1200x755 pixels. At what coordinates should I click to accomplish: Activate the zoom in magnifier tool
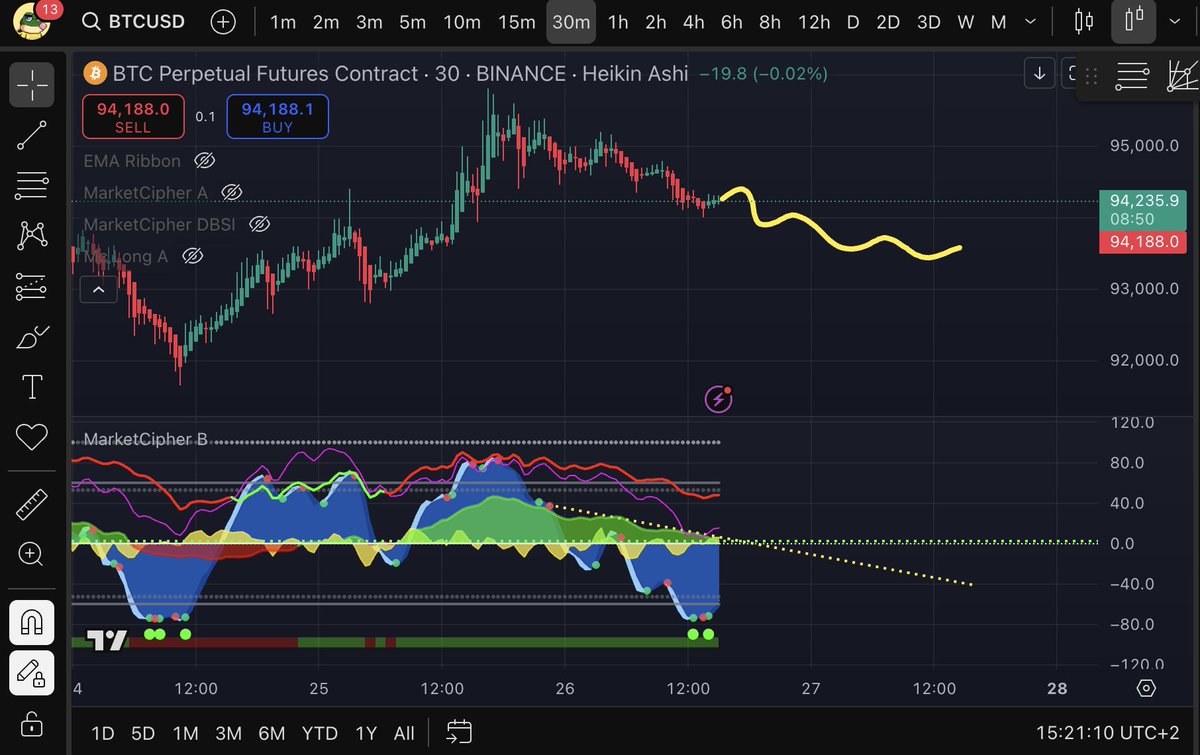32,554
